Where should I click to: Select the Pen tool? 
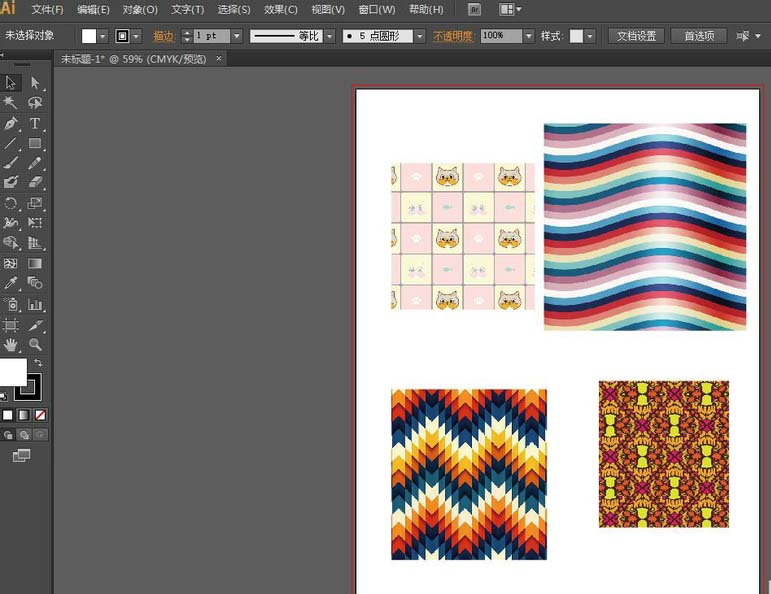pos(11,124)
